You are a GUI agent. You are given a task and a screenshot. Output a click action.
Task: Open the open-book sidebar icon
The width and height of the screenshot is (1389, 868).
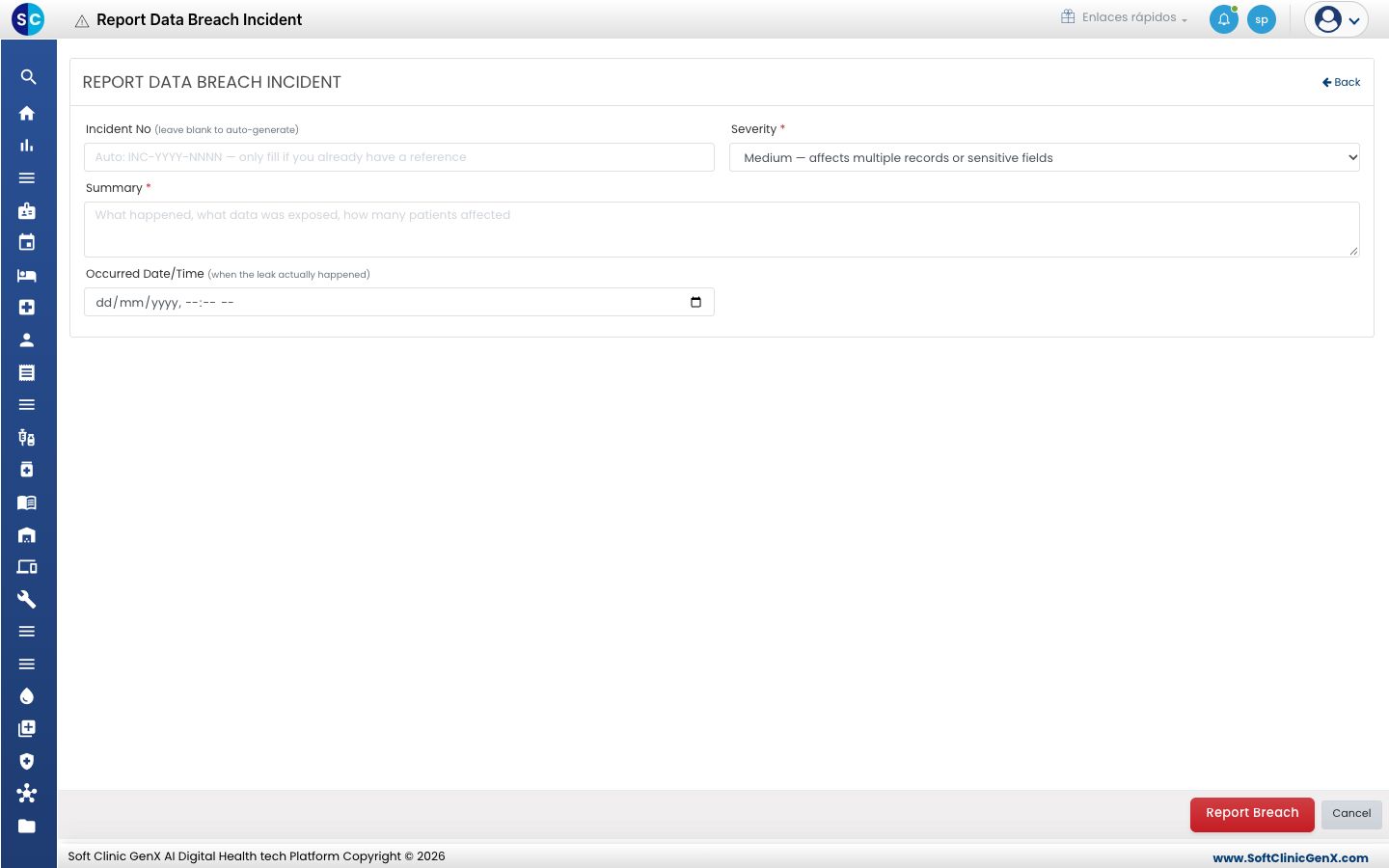click(x=27, y=502)
